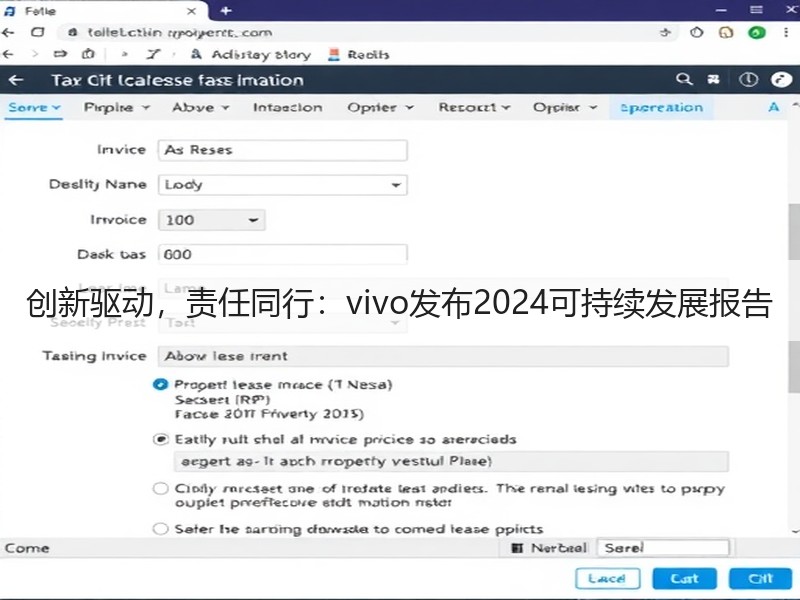Click the aegert ag- It aoch text box
Viewport: 800px width, 600px height.
point(451,461)
